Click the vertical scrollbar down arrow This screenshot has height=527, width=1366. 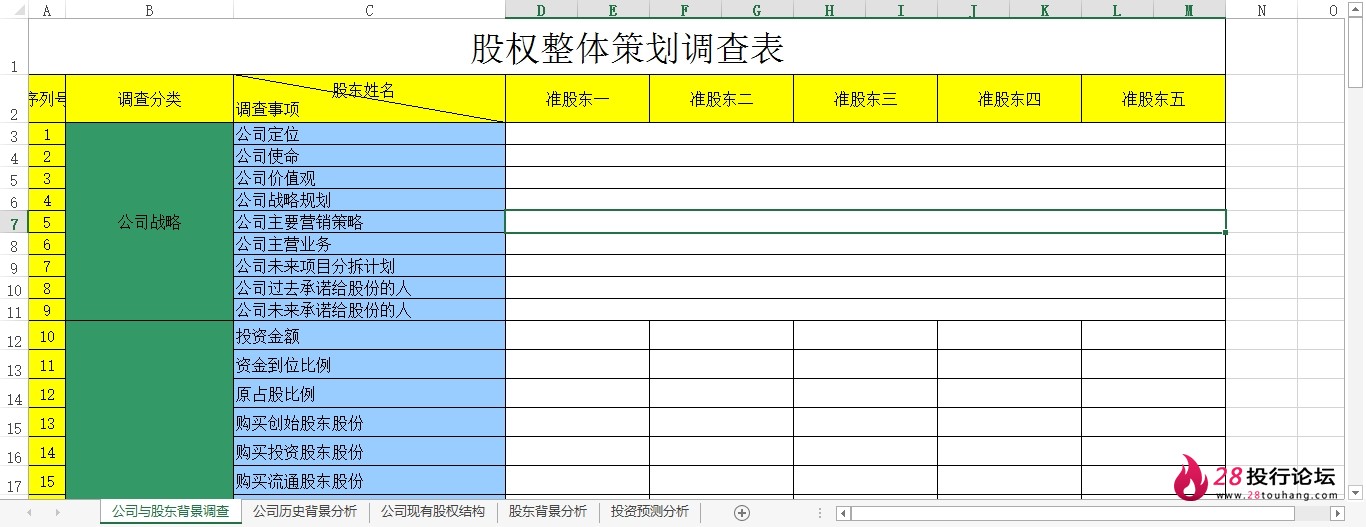pos(1356,492)
